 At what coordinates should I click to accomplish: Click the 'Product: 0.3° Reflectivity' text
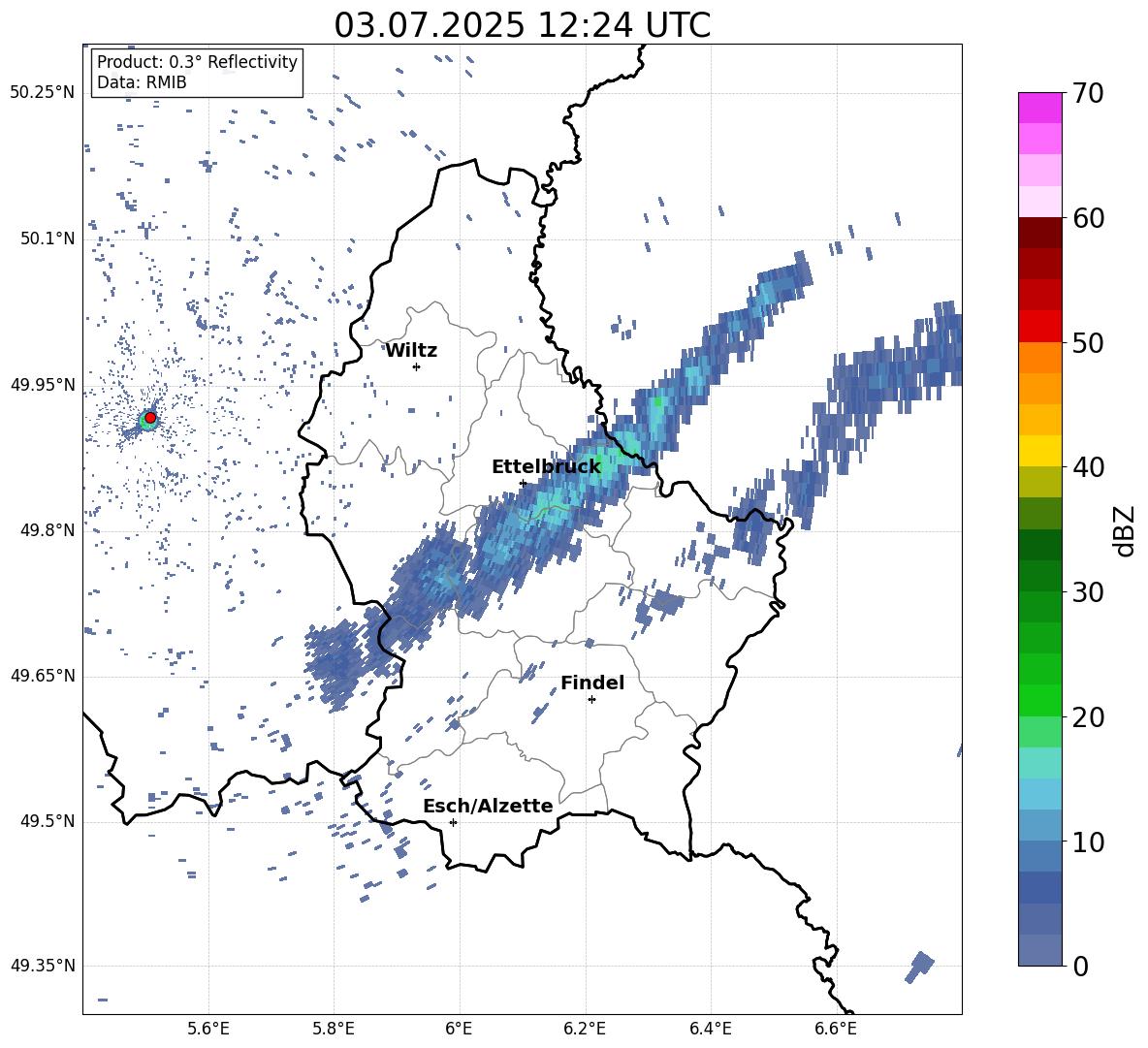point(197,61)
